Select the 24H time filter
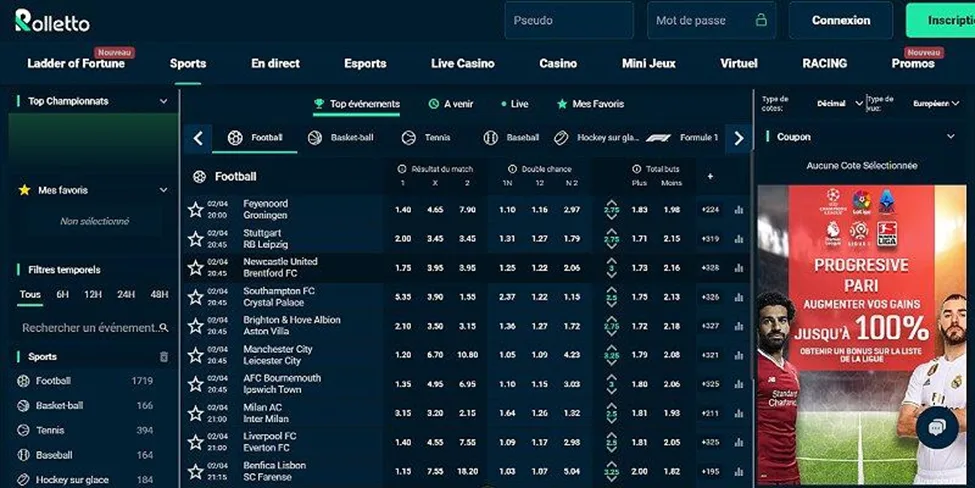Image resolution: width=975 pixels, height=488 pixels. click(126, 295)
